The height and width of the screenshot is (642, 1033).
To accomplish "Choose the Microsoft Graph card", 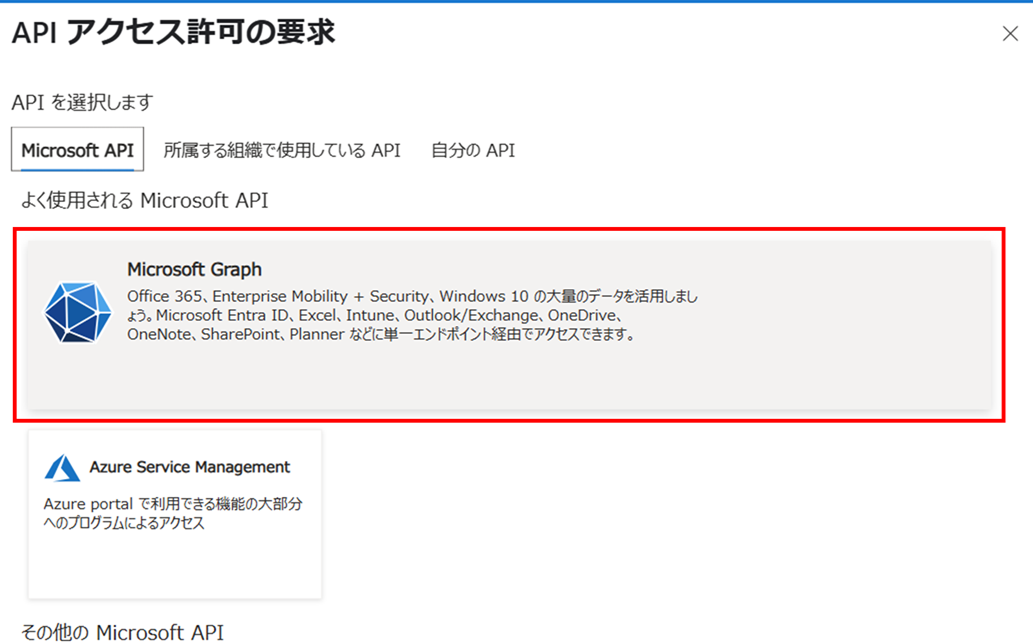I will click(x=509, y=325).
